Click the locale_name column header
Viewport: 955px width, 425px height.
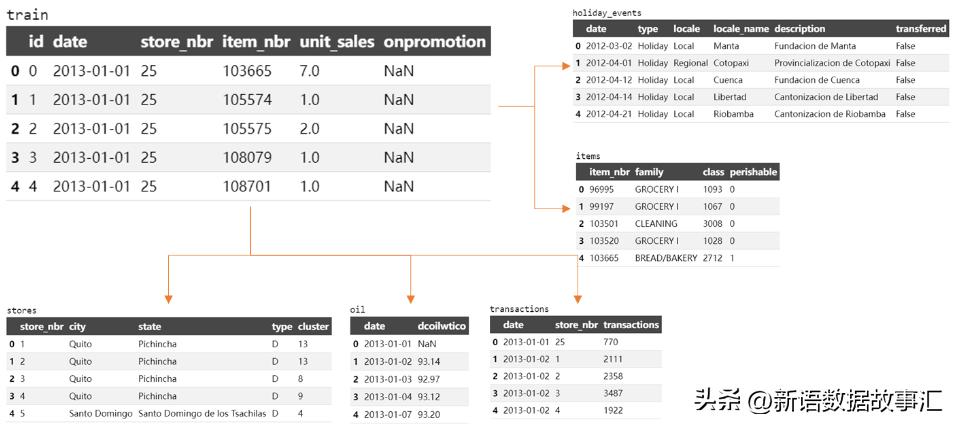[x=741, y=29]
